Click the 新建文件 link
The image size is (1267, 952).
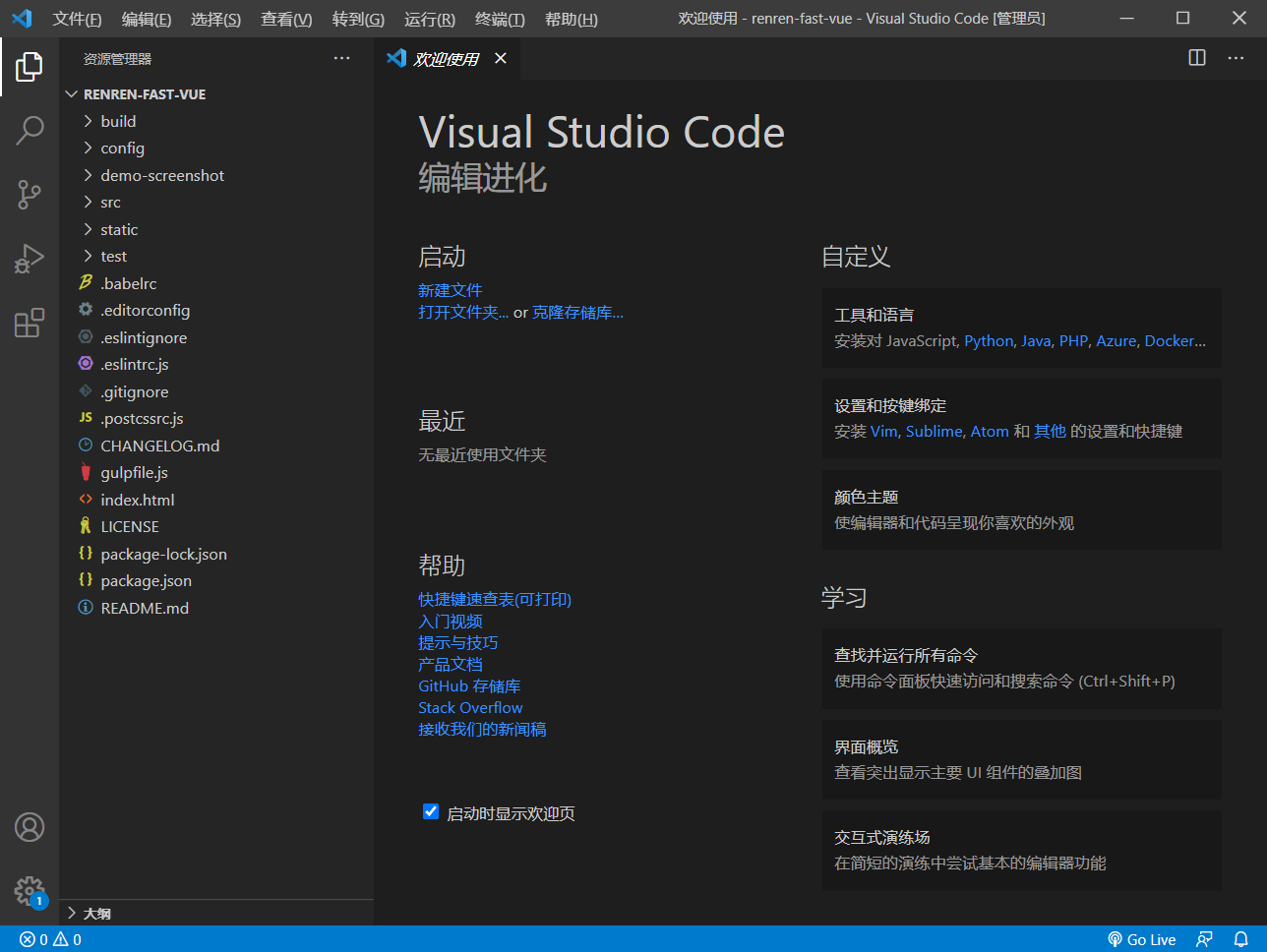click(x=450, y=290)
